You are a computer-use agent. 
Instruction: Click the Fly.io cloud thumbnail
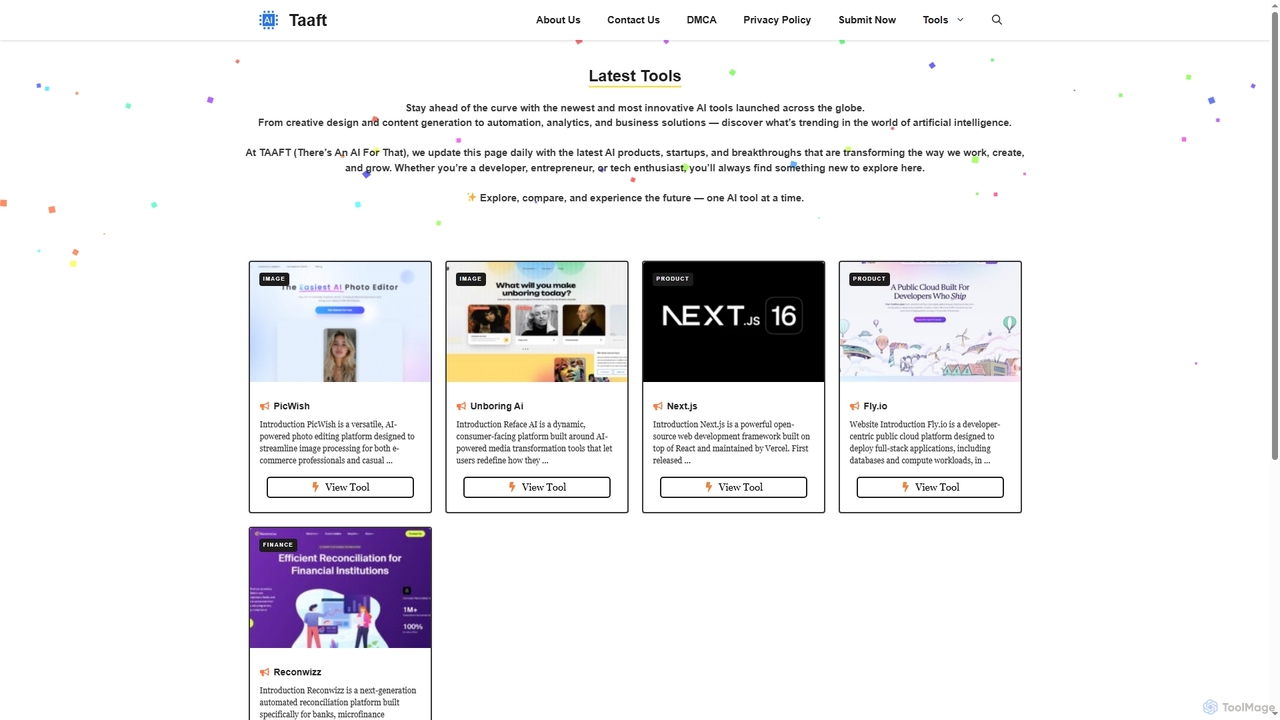click(x=930, y=322)
